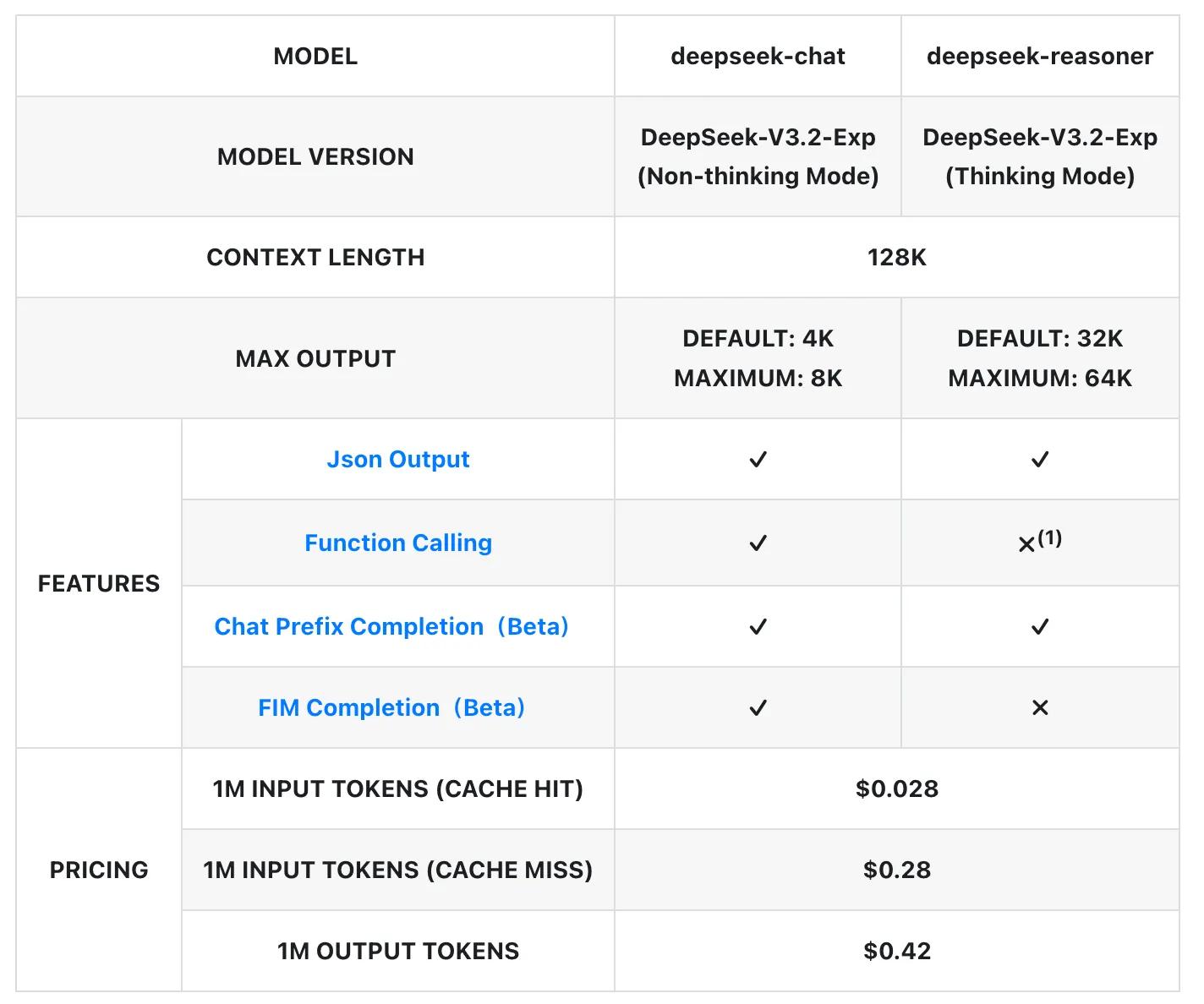Click Json Output checkmark for deepseek-reasoner
Image resolution: width=1204 pixels, height=1004 pixels.
click(1039, 460)
